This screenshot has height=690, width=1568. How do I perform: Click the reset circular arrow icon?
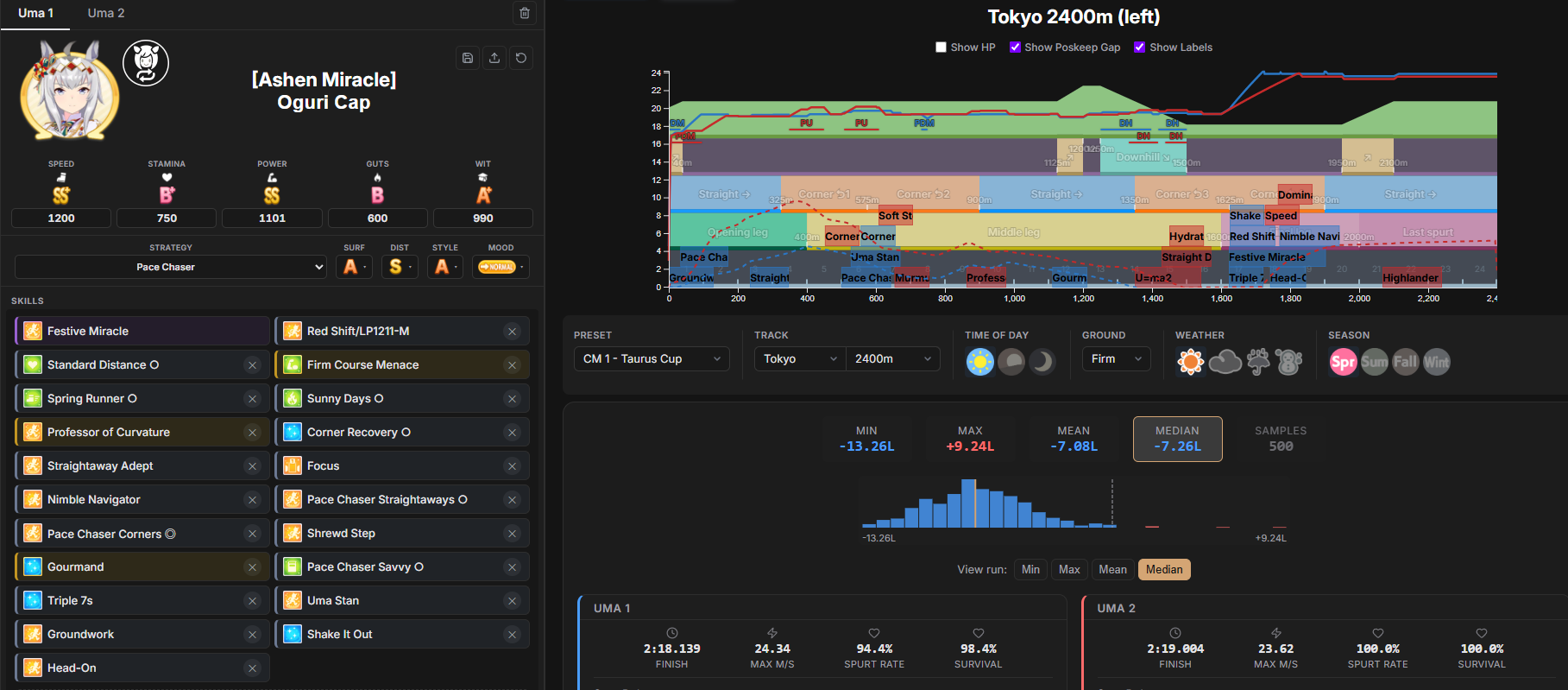point(521,58)
